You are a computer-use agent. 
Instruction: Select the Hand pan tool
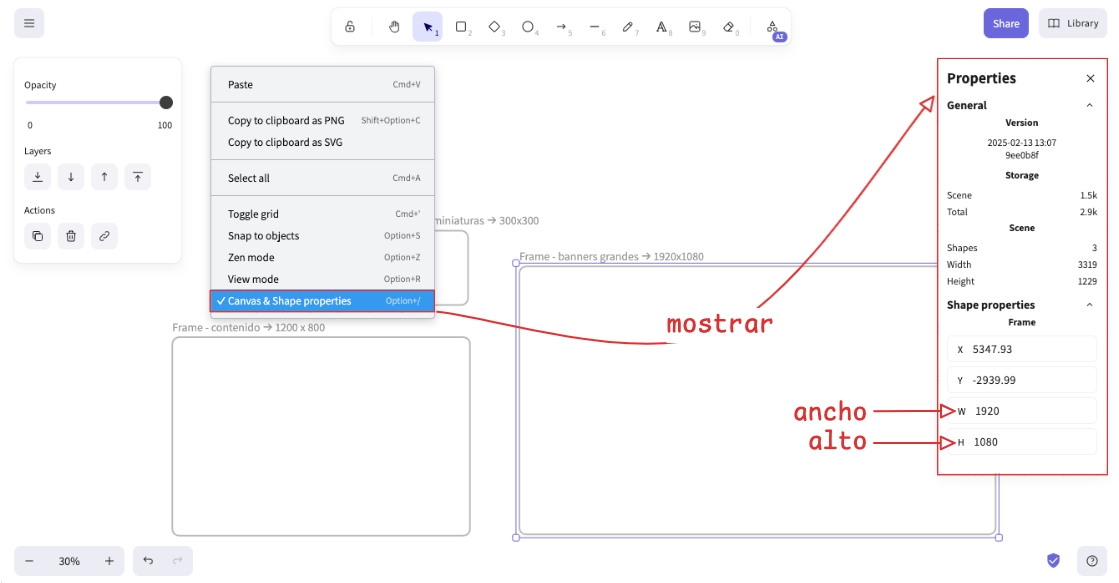pyautogui.click(x=394, y=27)
